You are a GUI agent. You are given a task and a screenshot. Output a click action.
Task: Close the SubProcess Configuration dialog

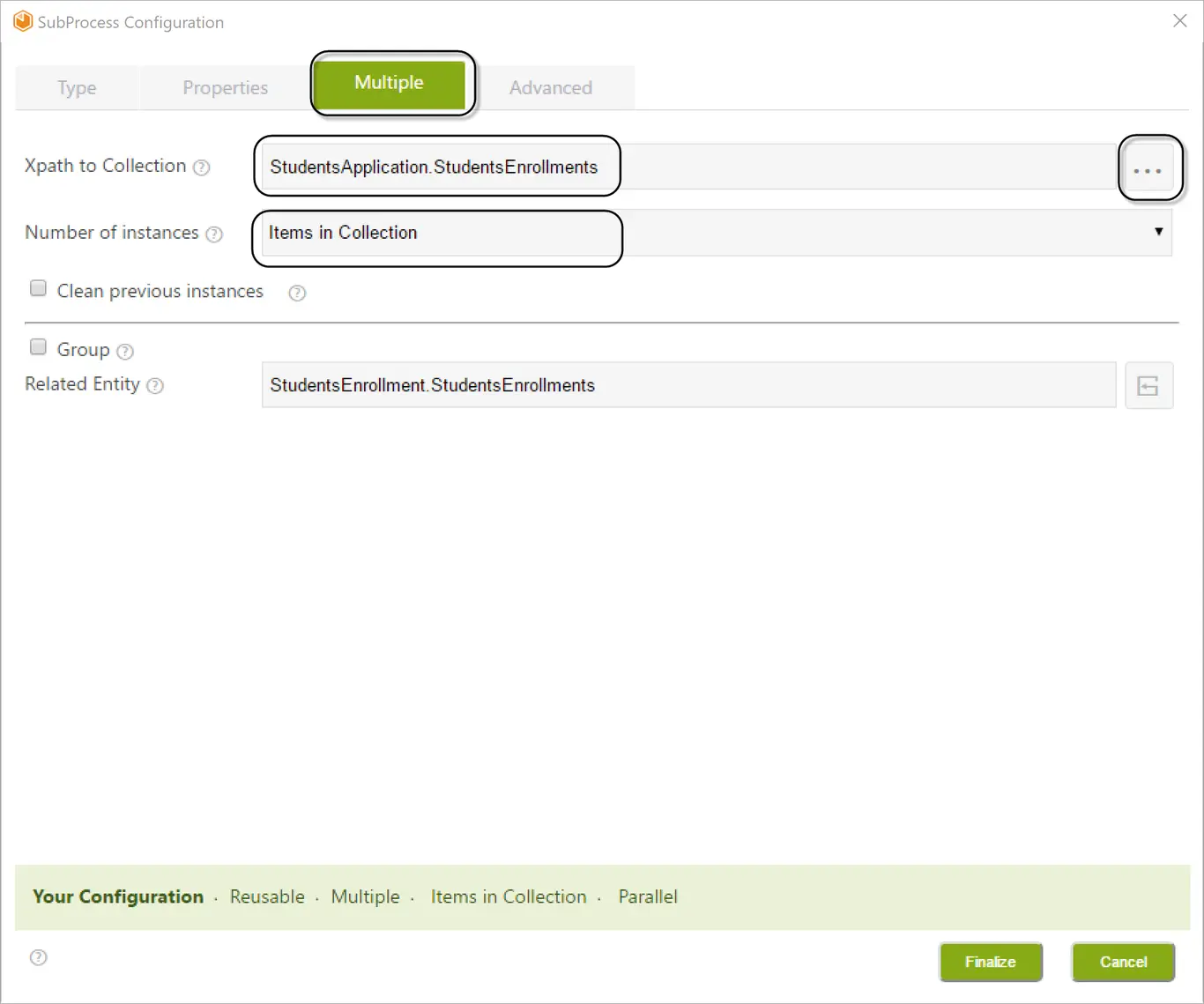click(1180, 20)
